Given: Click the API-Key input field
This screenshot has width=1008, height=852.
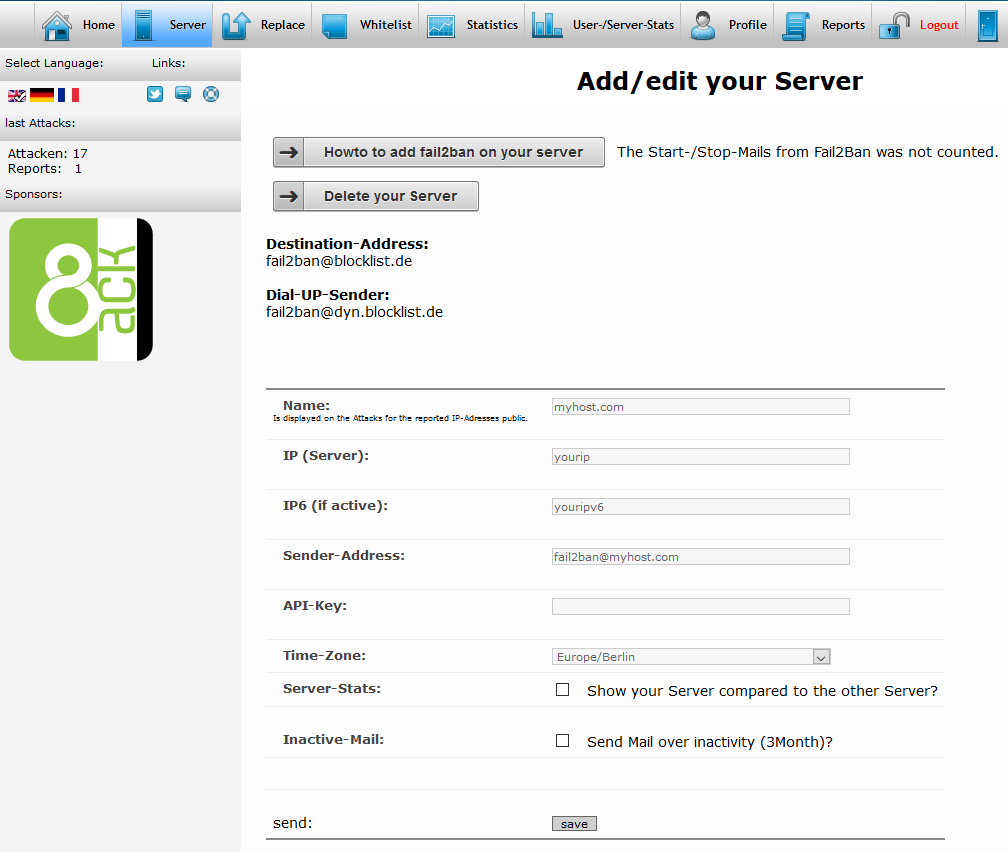Looking at the screenshot, I should pos(700,607).
